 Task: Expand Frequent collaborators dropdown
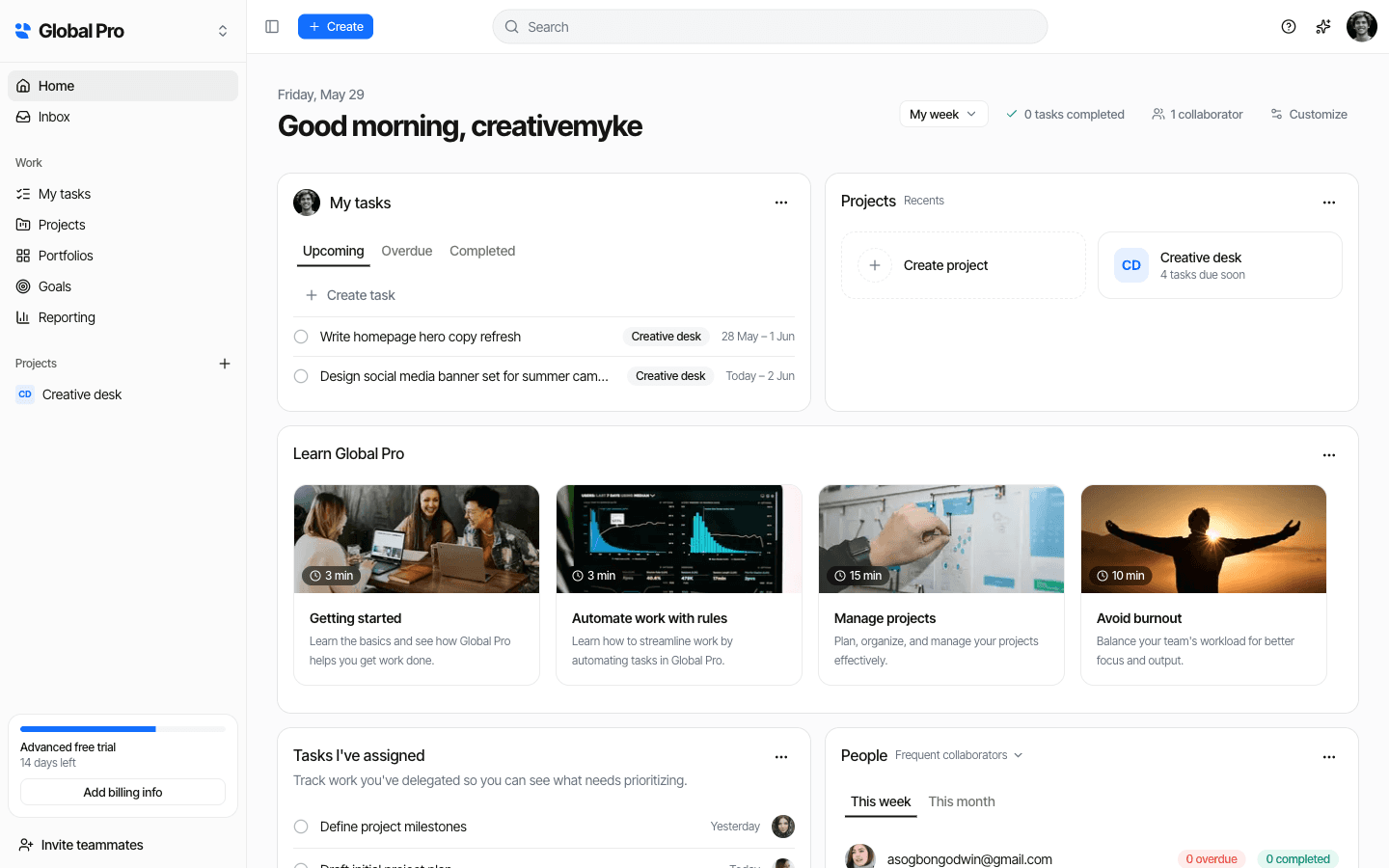[959, 755]
